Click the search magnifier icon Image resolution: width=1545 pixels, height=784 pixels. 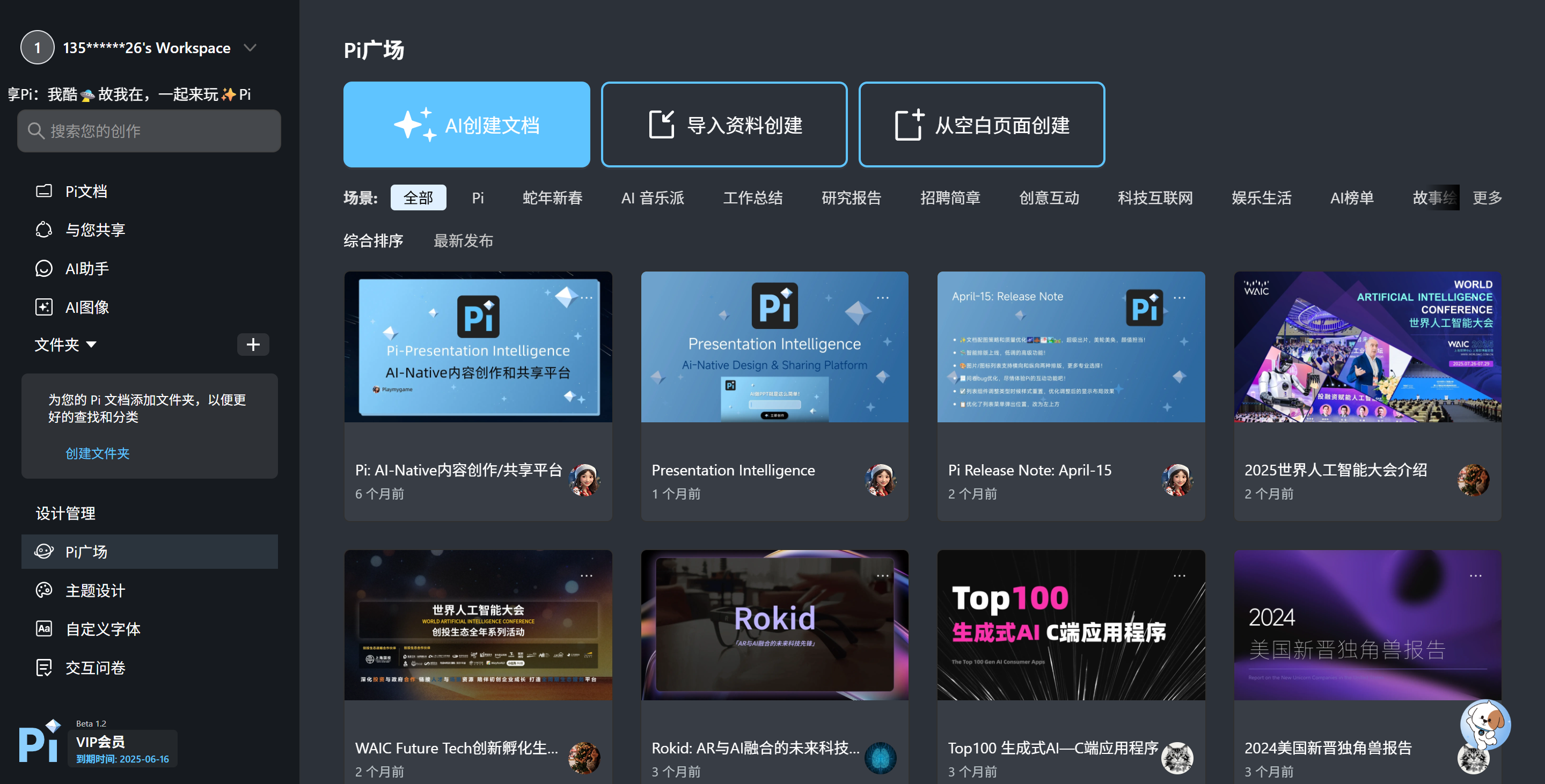[x=36, y=131]
